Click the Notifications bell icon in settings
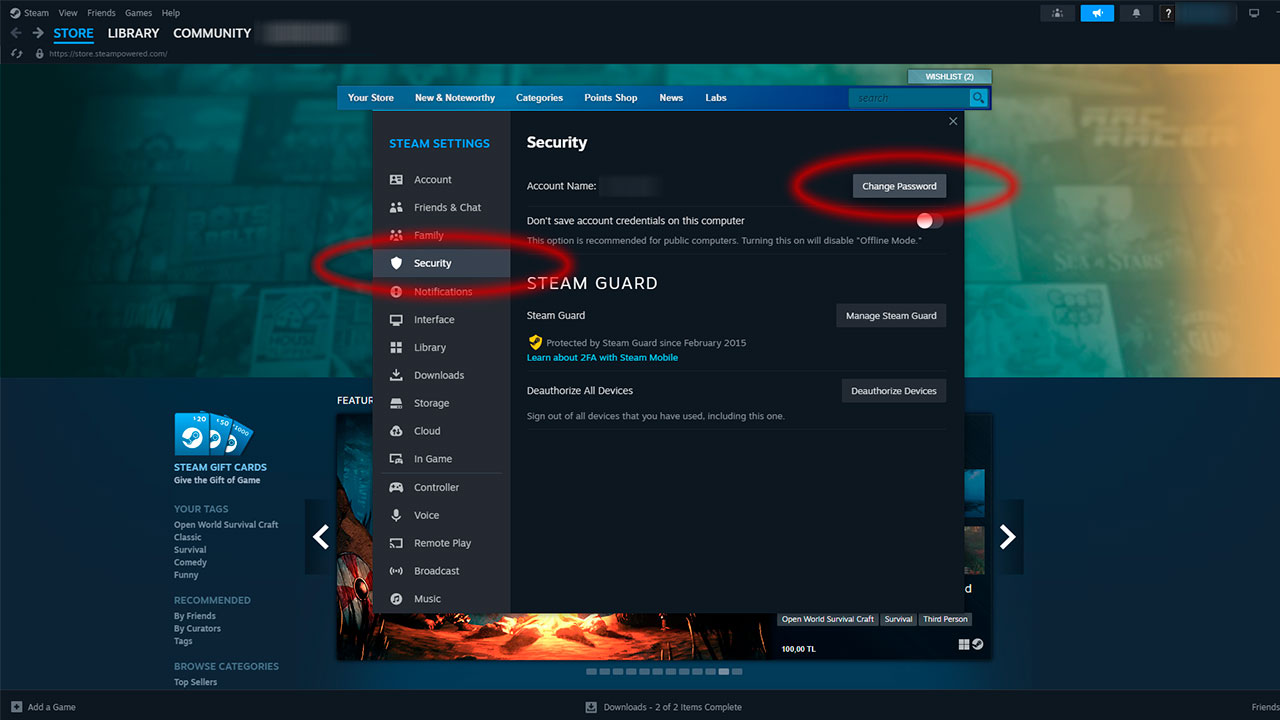This screenshot has width=1280, height=720. pyautogui.click(x=396, y=291)
